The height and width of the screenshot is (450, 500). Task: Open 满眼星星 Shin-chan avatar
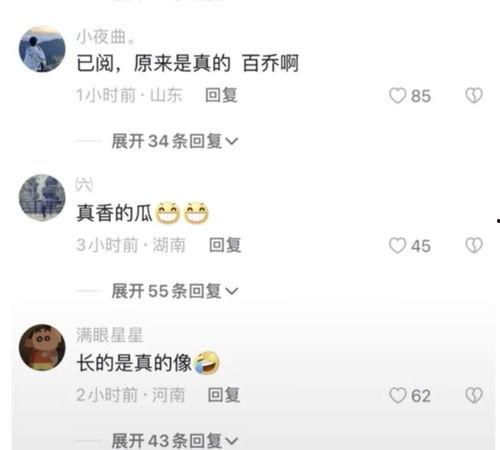click(42, 347)
